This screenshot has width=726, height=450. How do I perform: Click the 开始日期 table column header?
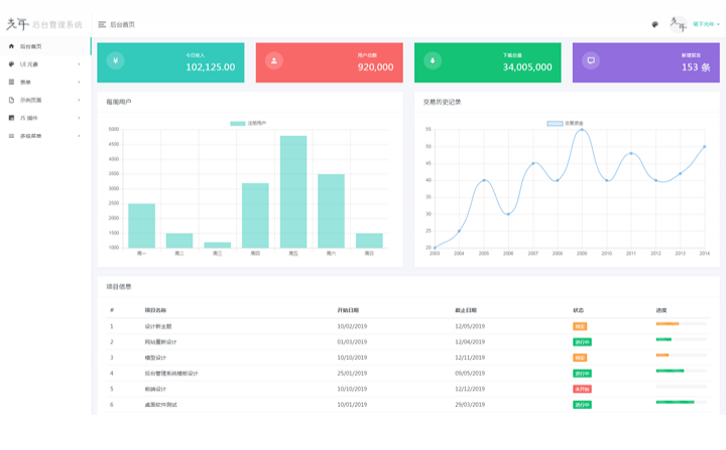(348, 310)
